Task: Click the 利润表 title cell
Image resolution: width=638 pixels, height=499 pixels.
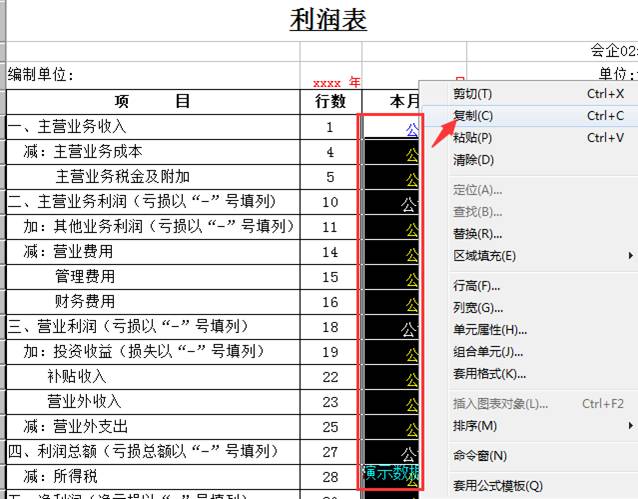Action: click(328, 20)
